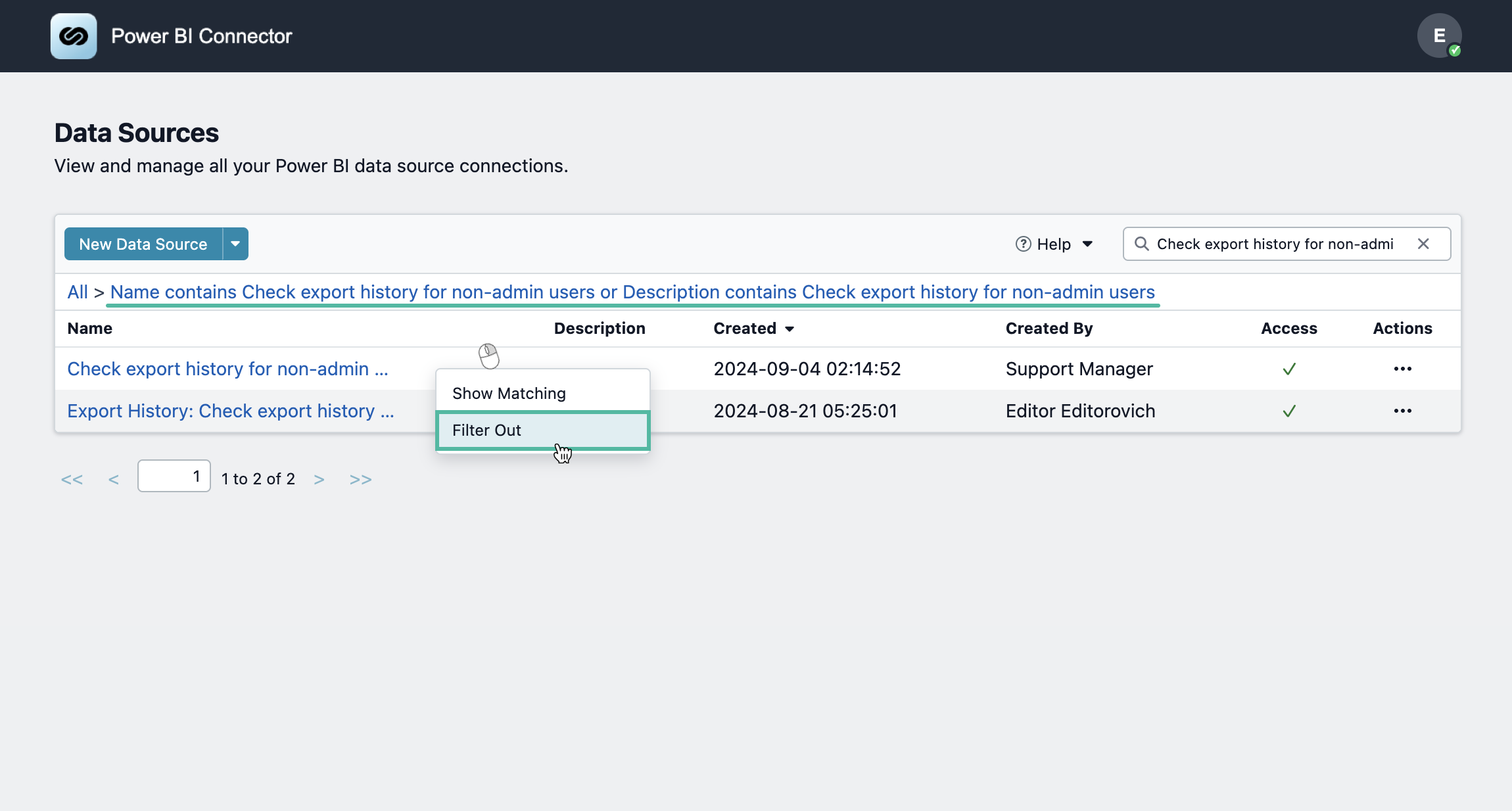Open actions menu for Support Manager row
Viewport: 1512px width, 811px height.
(1402, 369)
